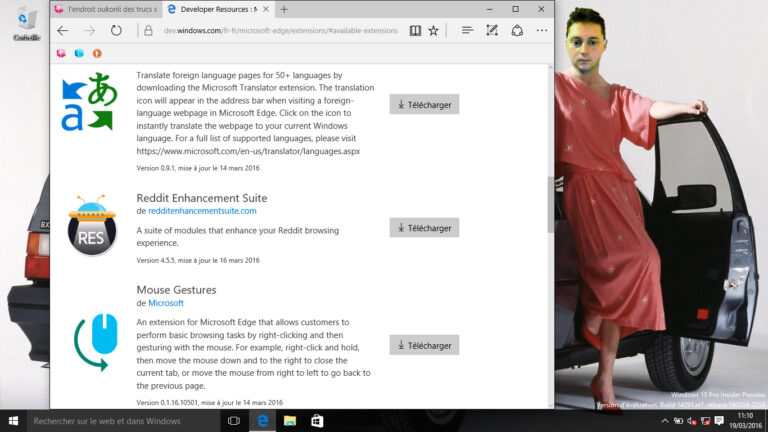Download the Microsoft Translator extension
This screenshot has height=432, width=768.
[x=424, y=104]
